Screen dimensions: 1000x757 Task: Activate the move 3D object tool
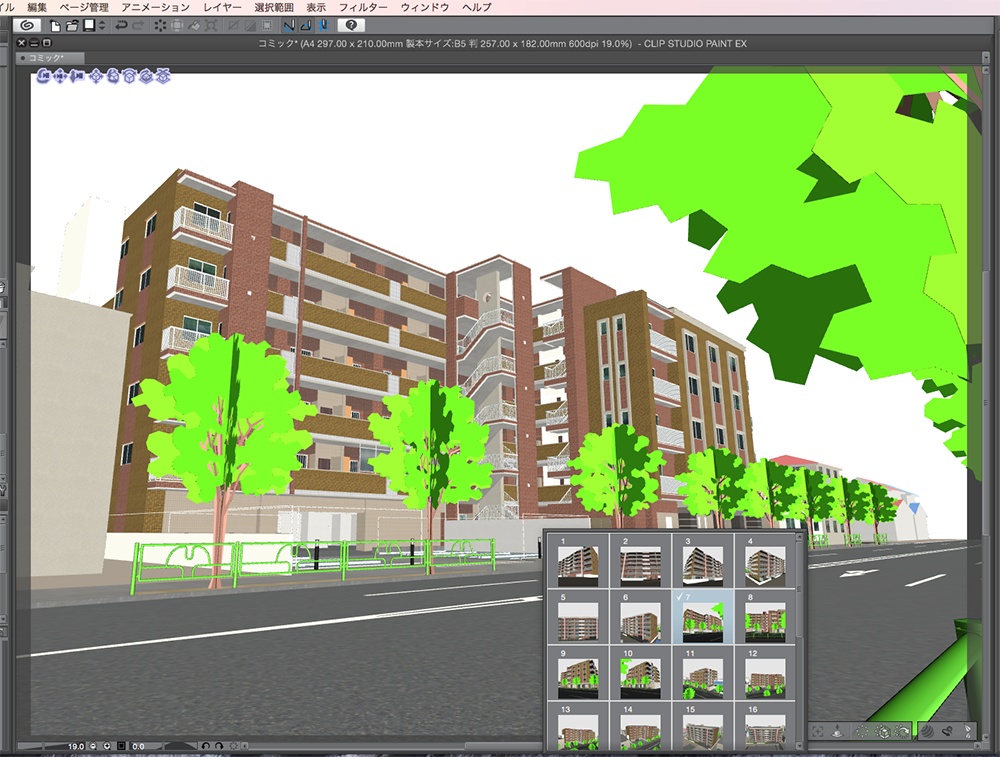[x=98, y=75]
